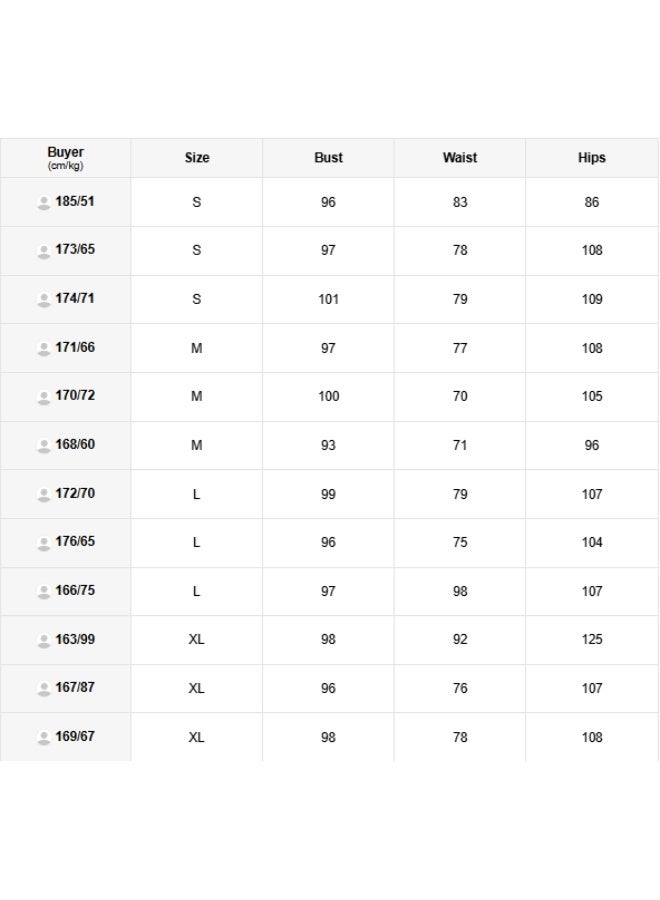
Task: Click the avatar icon beside buyer 163/99
Action: (44, 641)
